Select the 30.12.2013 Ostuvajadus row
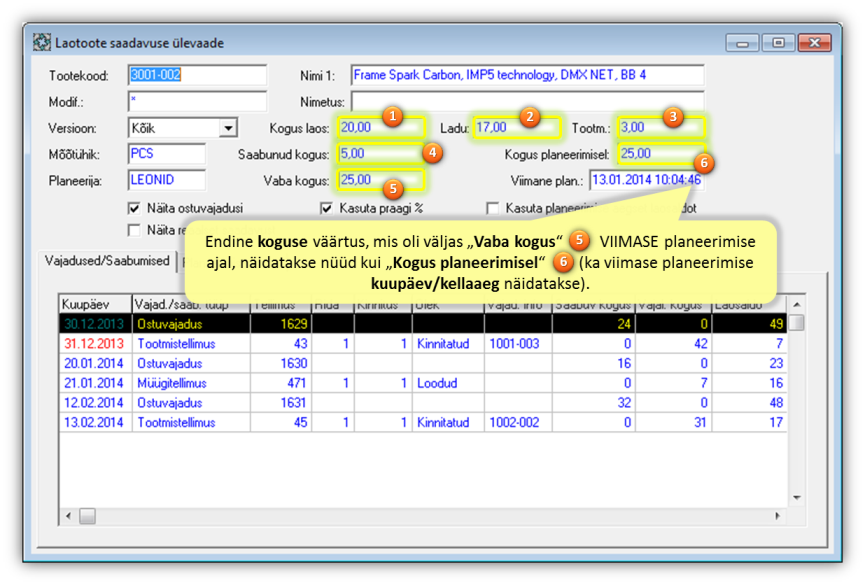This screenshot has height=585, width=865. point(423,324)
